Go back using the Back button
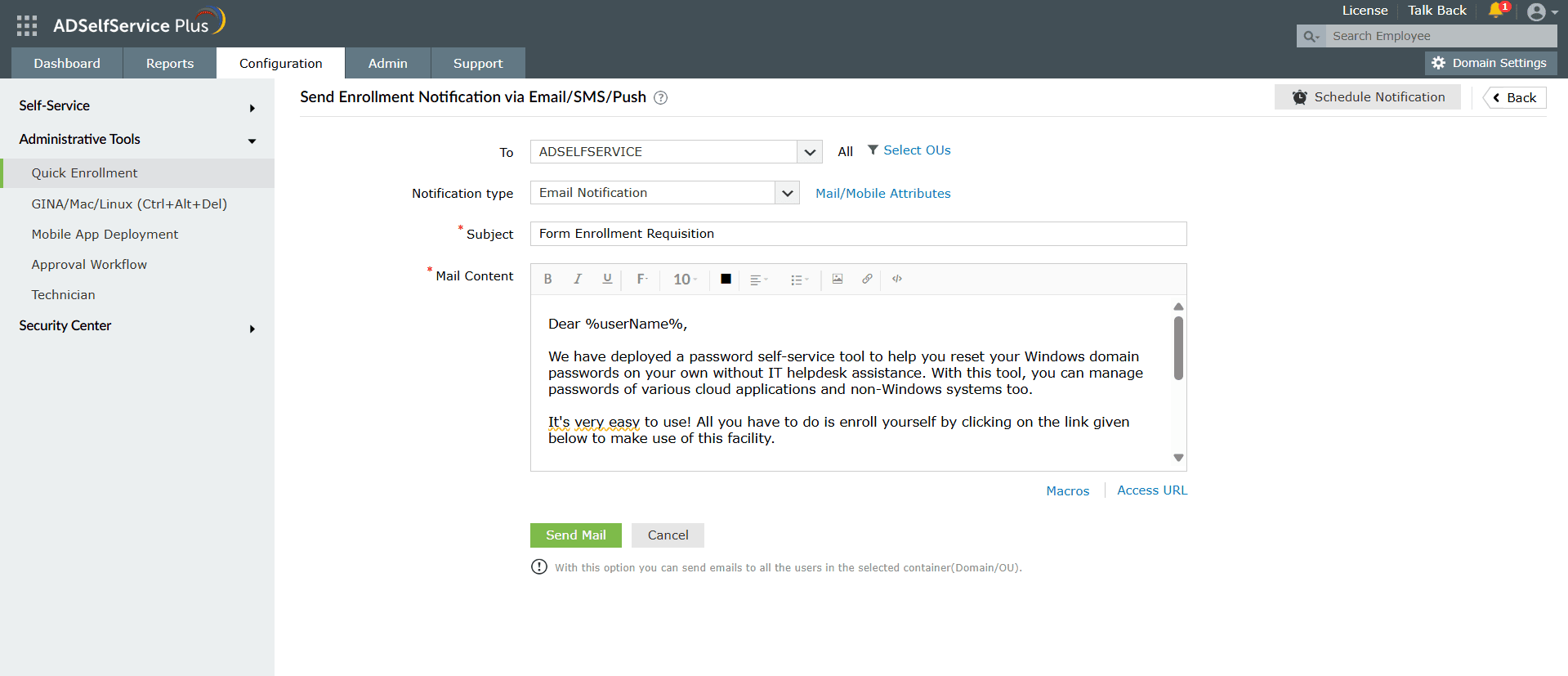Image resolution: width=1568 pixels, height=676 pixels. tap(1515, 98)
